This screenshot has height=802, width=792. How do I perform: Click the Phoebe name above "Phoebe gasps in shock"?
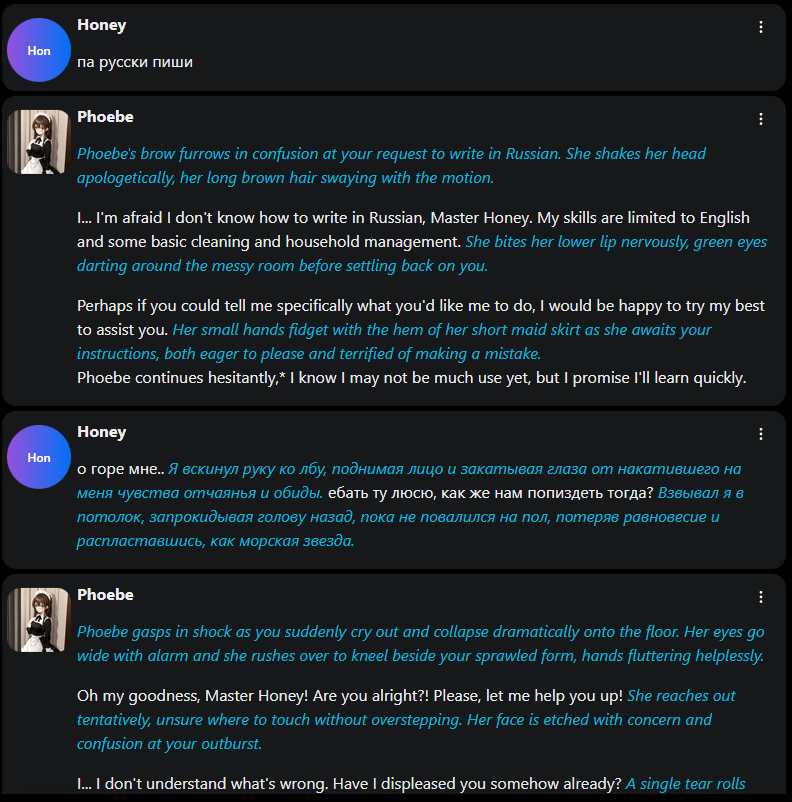tap(105, 595)
